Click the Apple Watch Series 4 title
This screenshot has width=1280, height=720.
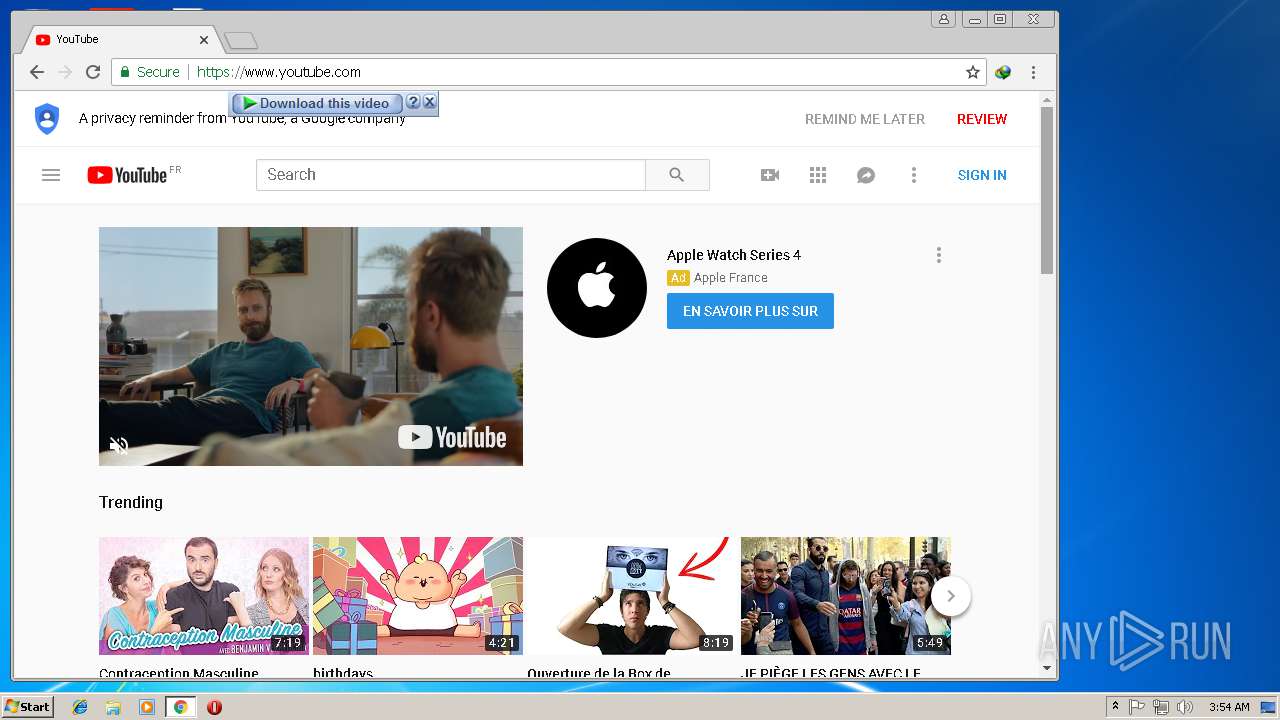(x=734, y=255)
